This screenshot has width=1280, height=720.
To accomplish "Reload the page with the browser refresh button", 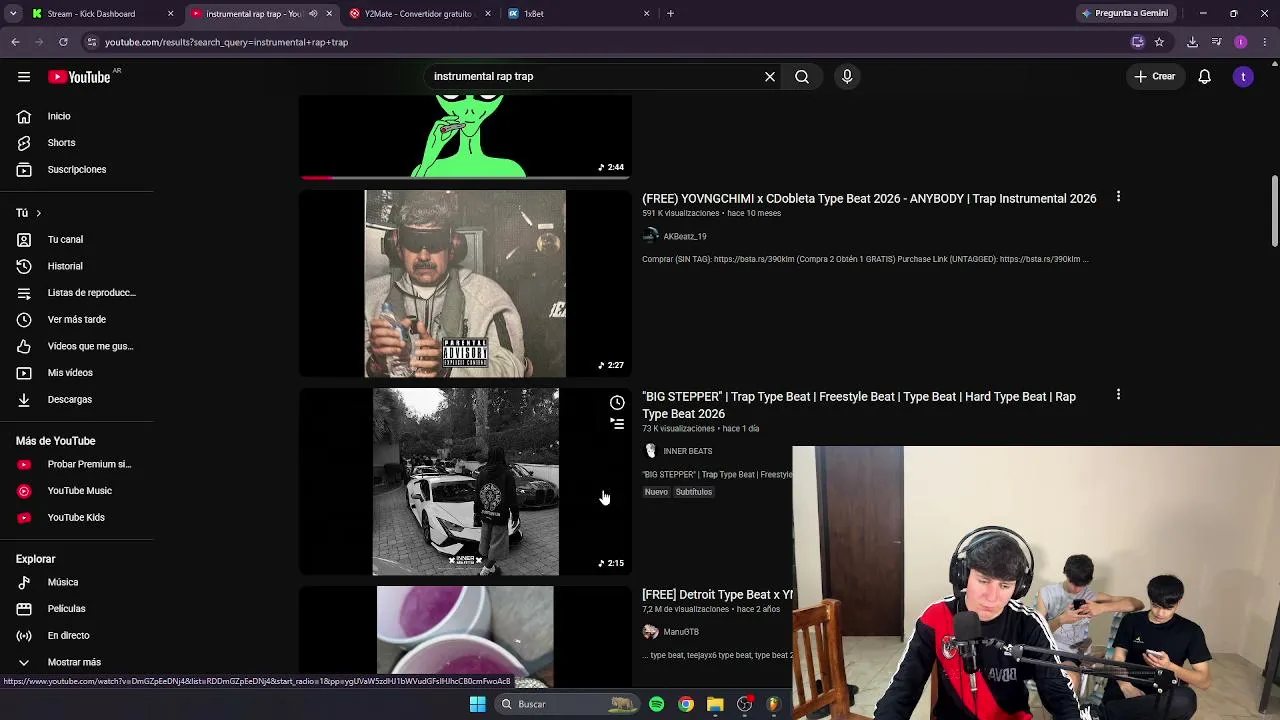I will (63, 42).
